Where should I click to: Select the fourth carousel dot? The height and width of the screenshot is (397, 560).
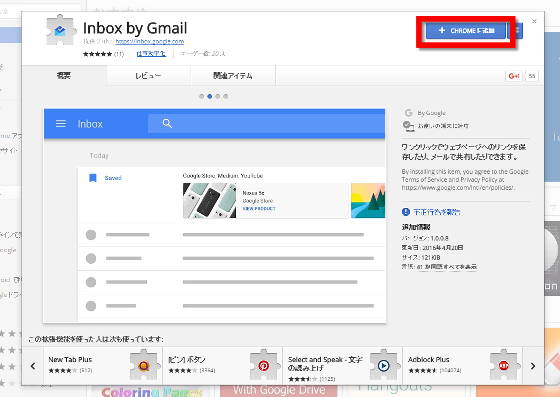tap(226, 96)
